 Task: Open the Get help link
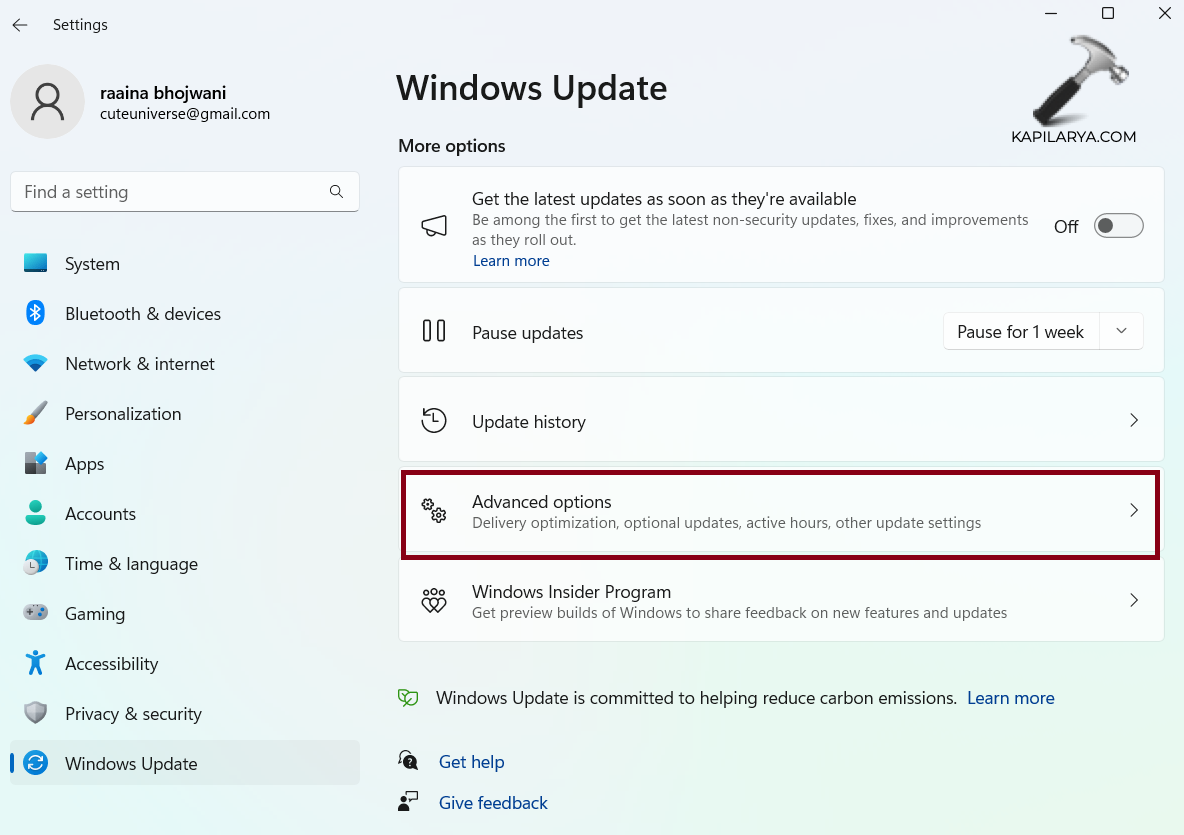coord(471,762)
